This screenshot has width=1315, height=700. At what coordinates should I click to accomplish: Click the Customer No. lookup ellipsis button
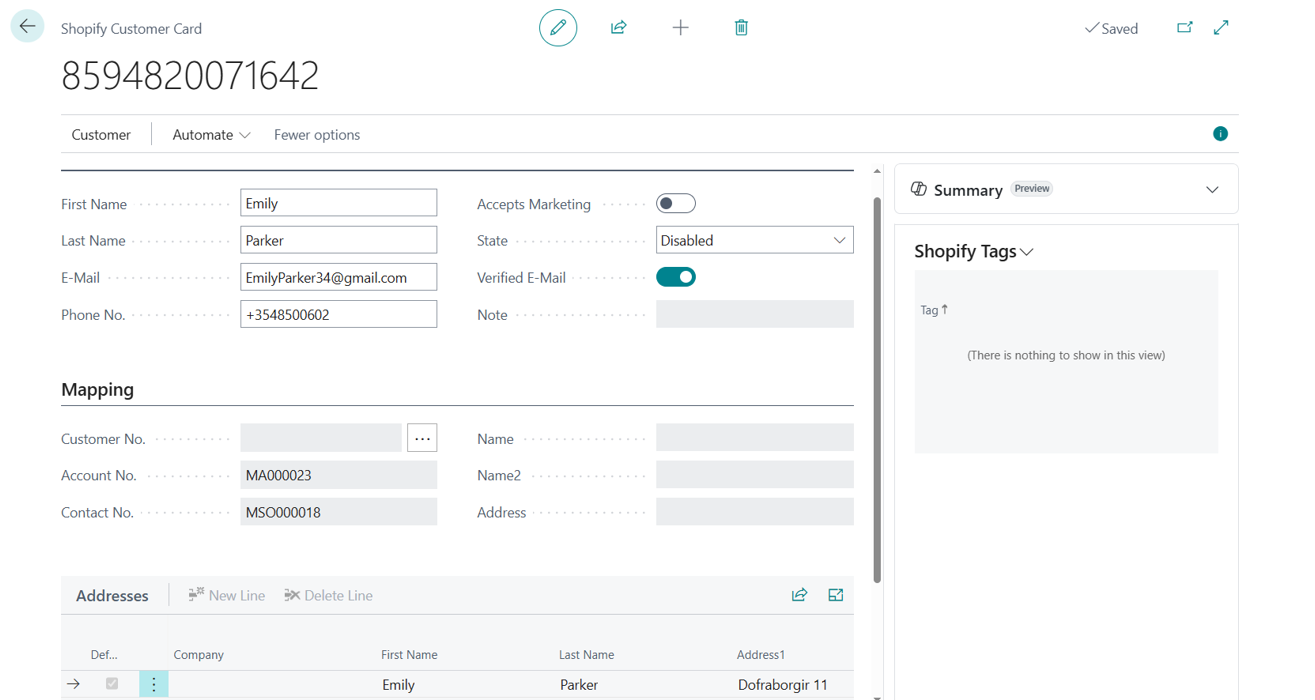coord(422,438)
